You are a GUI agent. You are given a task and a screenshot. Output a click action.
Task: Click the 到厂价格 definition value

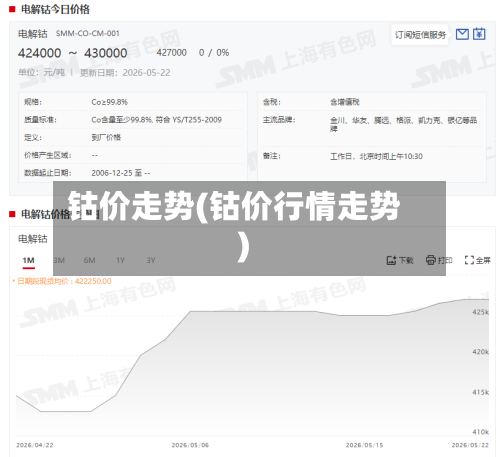tap(106, 137)
